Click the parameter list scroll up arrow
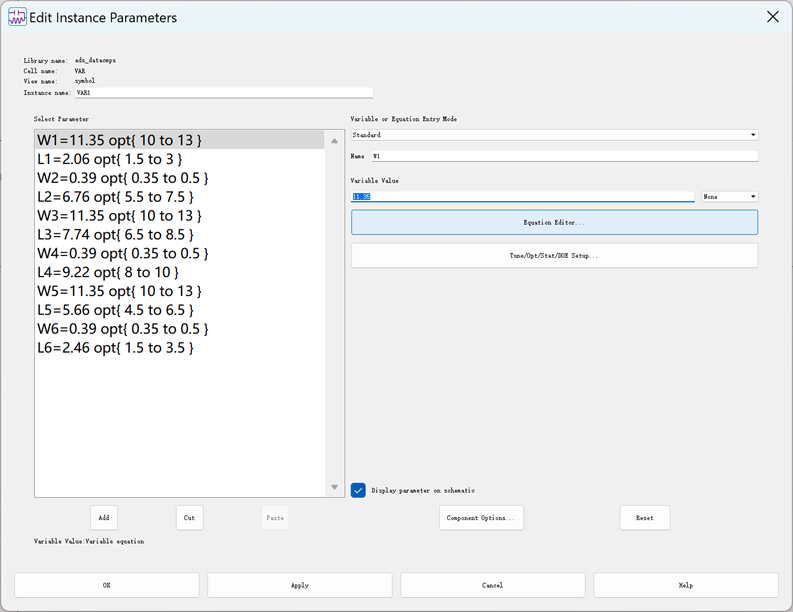793x612 pixels. (334, 141)
